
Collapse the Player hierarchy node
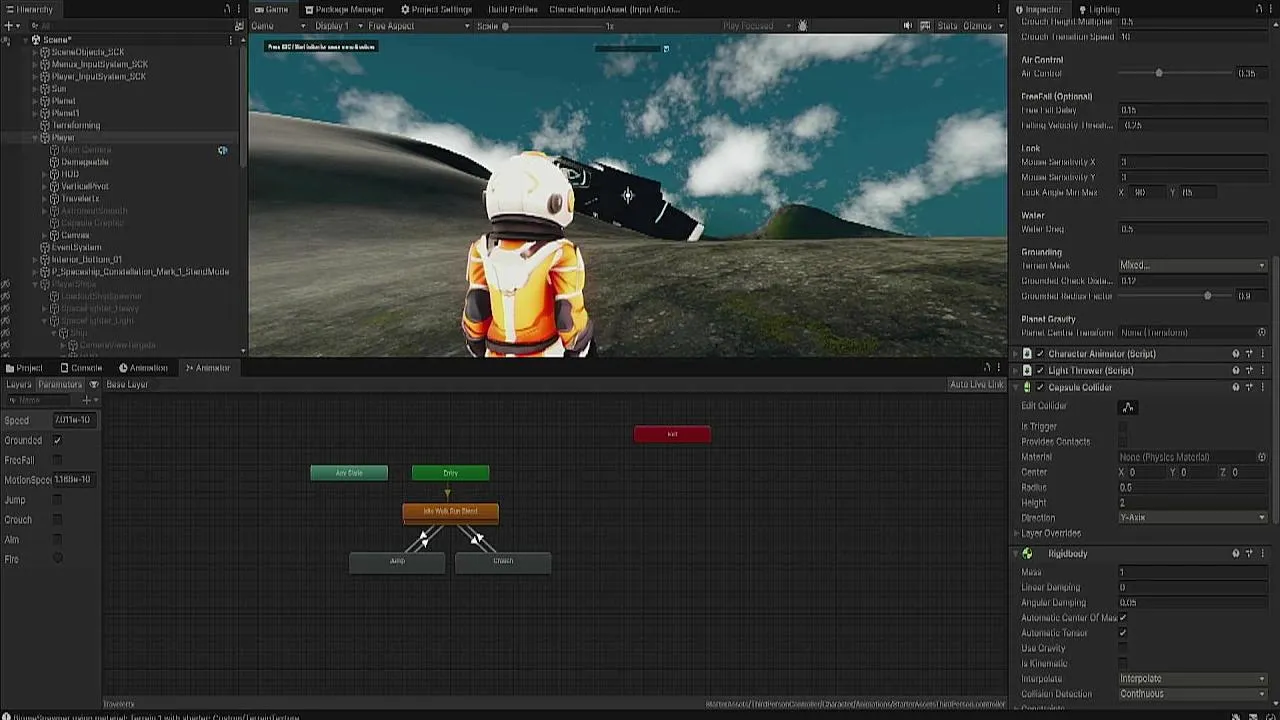click(x=35, y=138)
